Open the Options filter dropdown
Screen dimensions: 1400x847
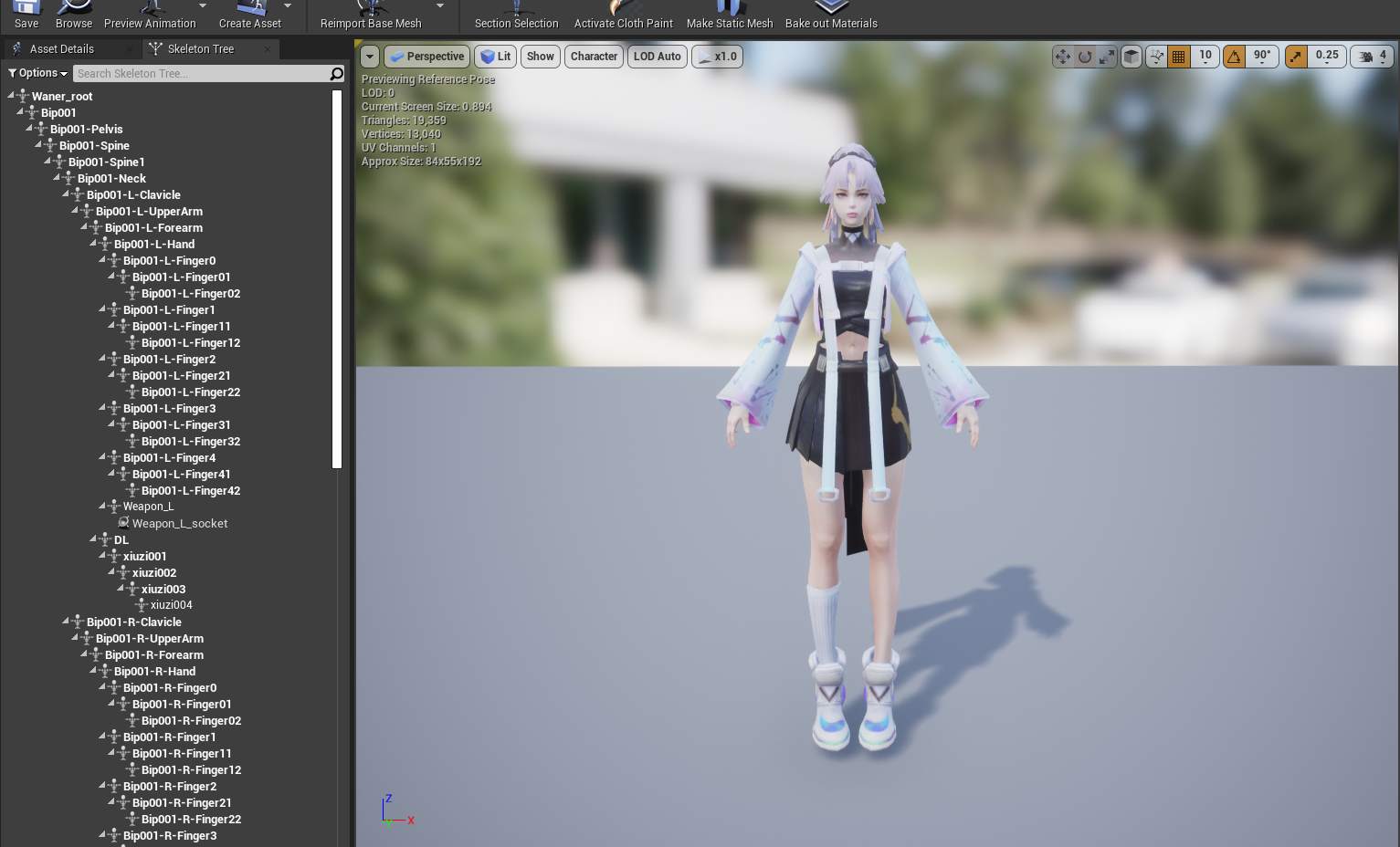click(x=38, y=73)
